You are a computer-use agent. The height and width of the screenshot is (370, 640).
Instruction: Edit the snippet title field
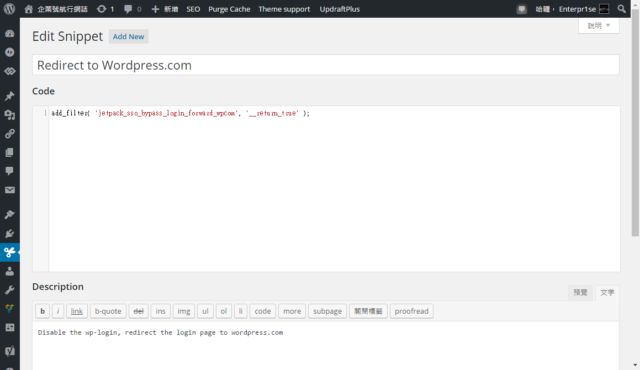coord(326,65)
